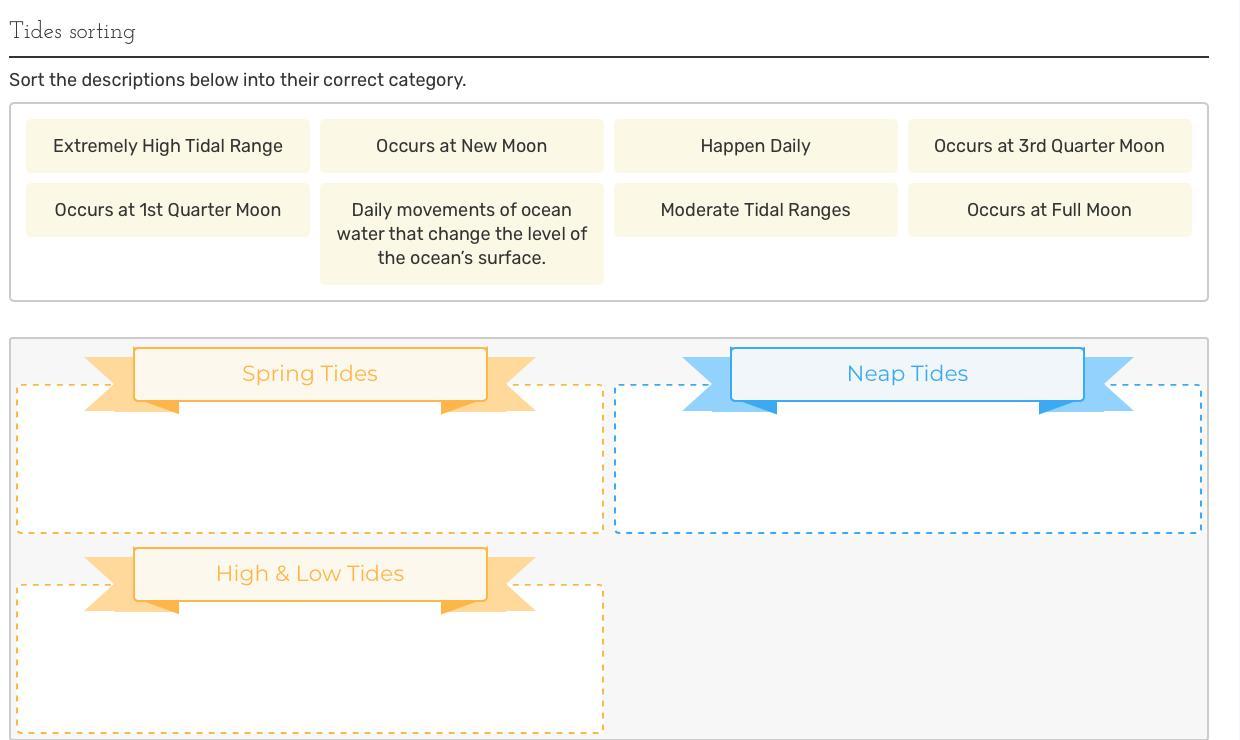1240x740 pixels.
Task: Pick the Occurs at Full Moon card
Action: (1049, 210)
